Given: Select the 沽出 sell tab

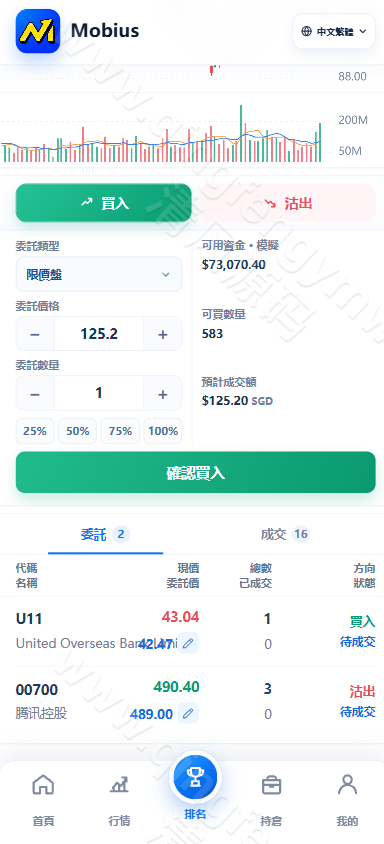Looking at the screenshot, I should [288, 203].
